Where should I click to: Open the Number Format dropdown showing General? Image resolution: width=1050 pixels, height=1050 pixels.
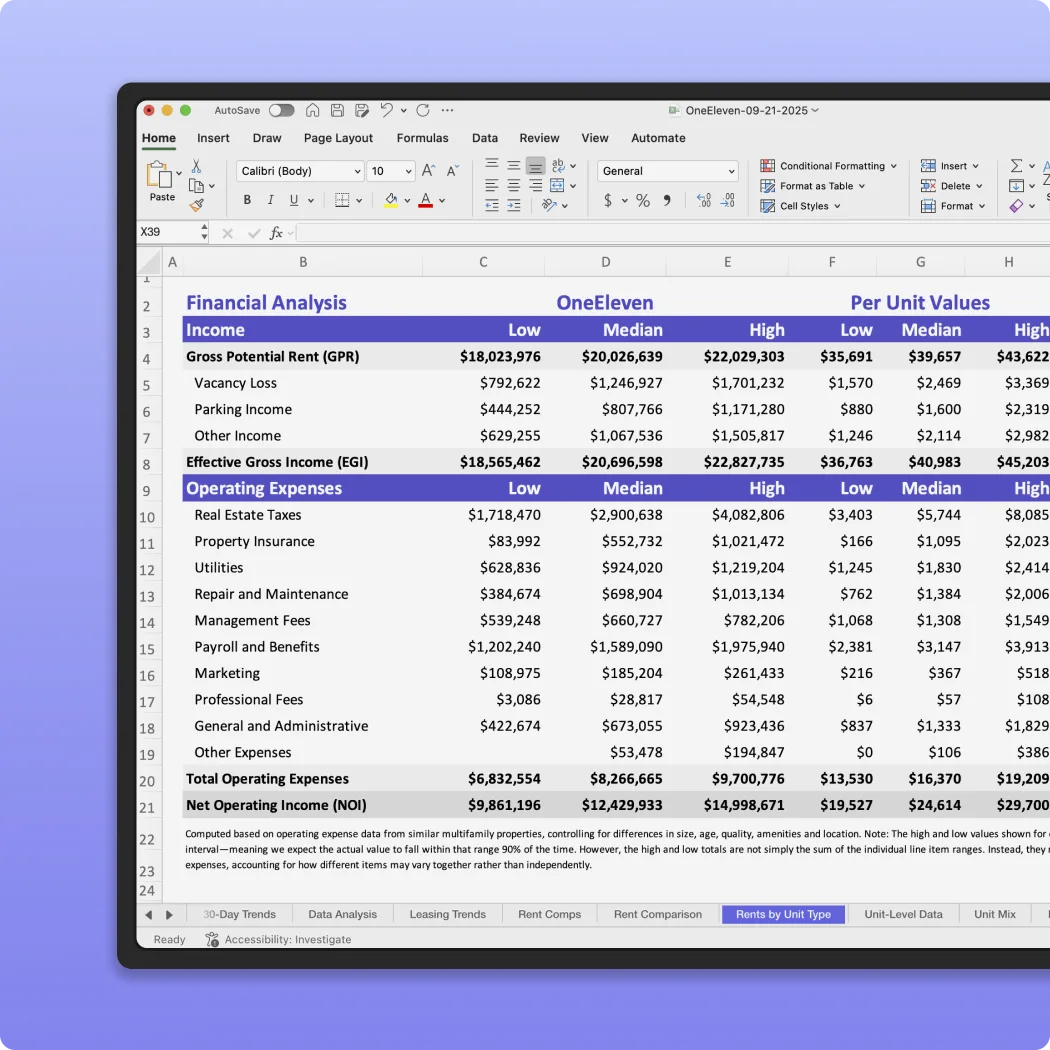pyautogui.click(x=667, y=170)
